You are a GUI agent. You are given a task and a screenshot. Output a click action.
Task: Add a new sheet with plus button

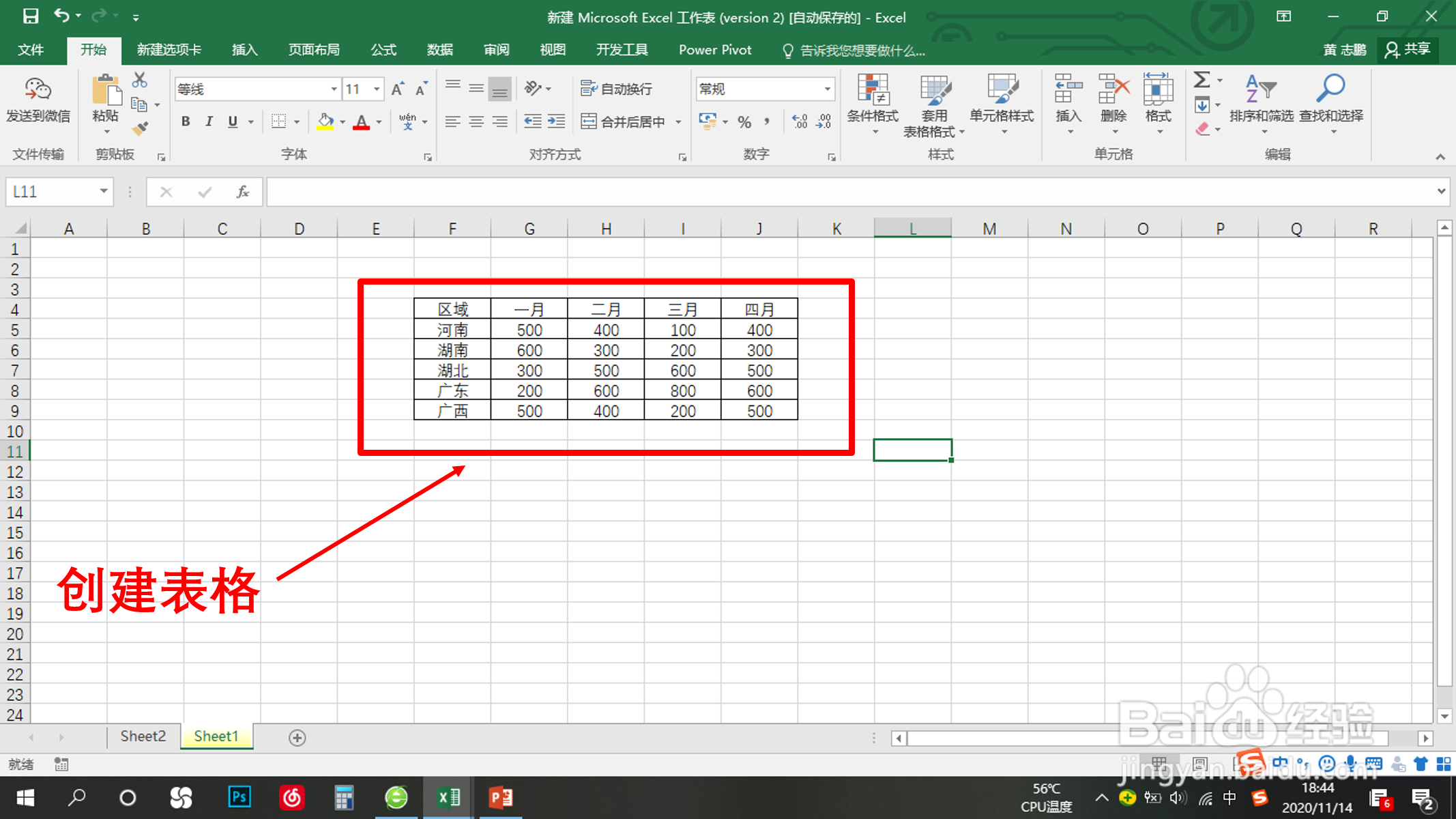tap(297, 738)
